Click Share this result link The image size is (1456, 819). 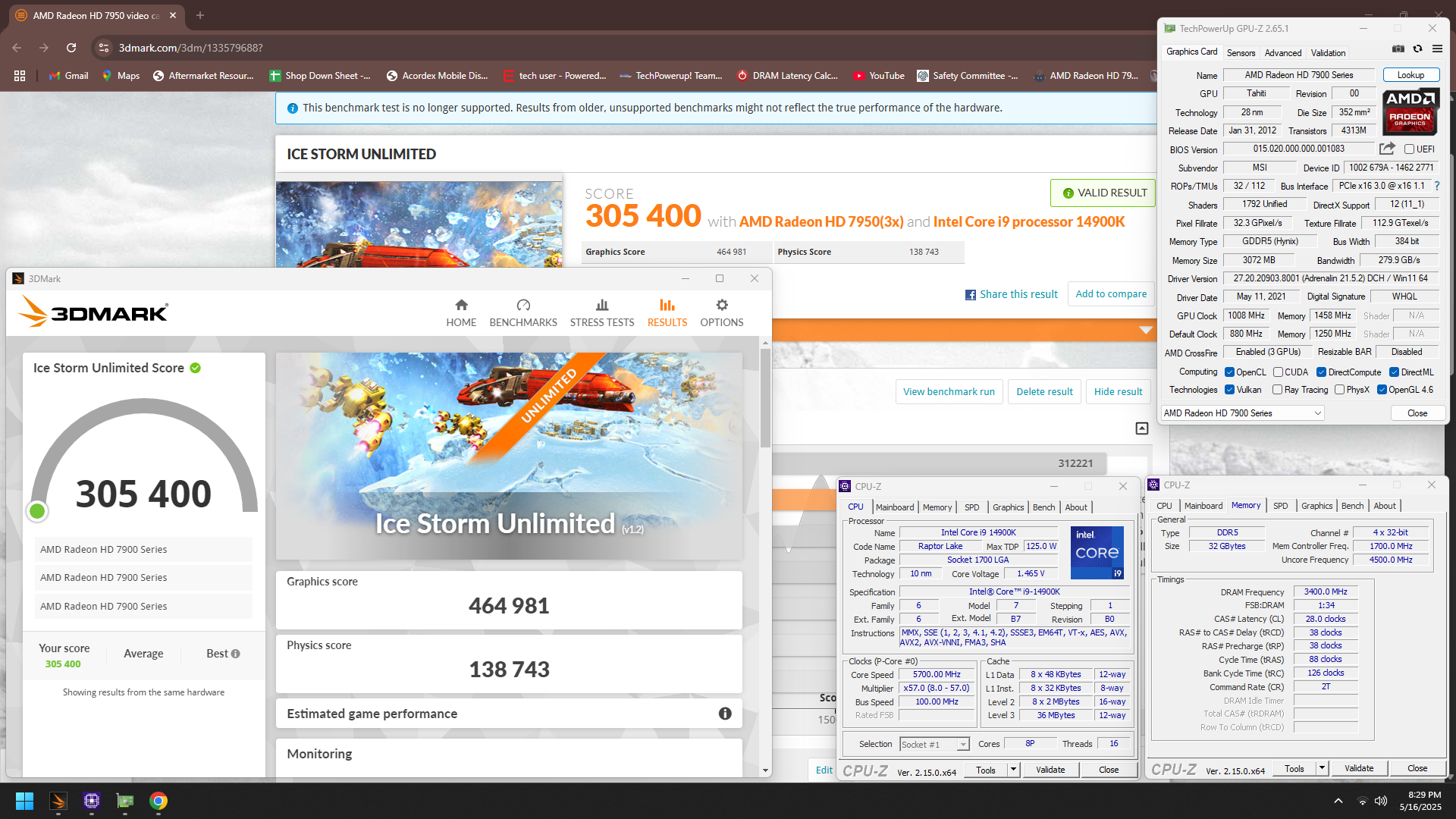(1018, 295)
